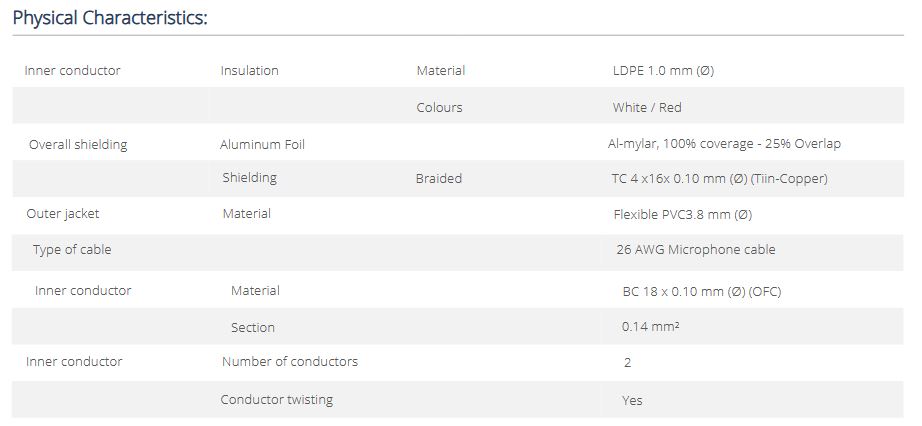Click the Type of cable label

pyautogui.click(x=72, y=250)
